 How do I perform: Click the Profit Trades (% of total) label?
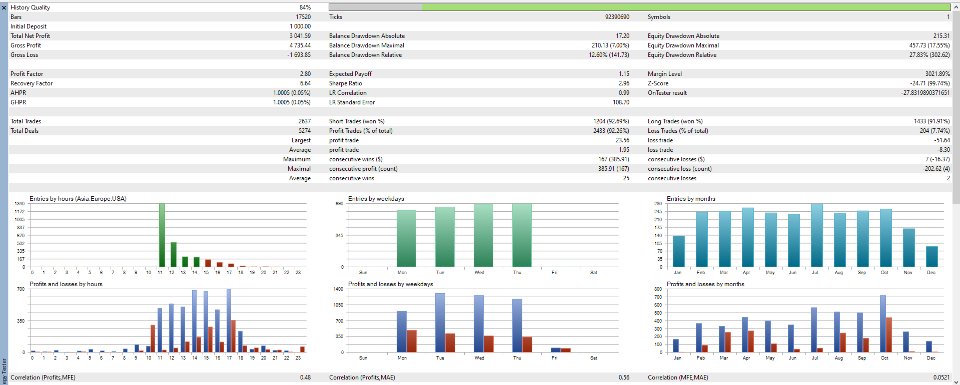tap(362, 130)
